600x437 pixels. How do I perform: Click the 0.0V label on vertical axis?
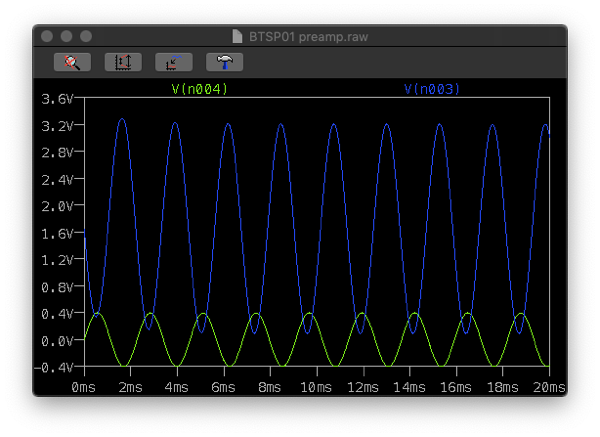tap(57, 340)
